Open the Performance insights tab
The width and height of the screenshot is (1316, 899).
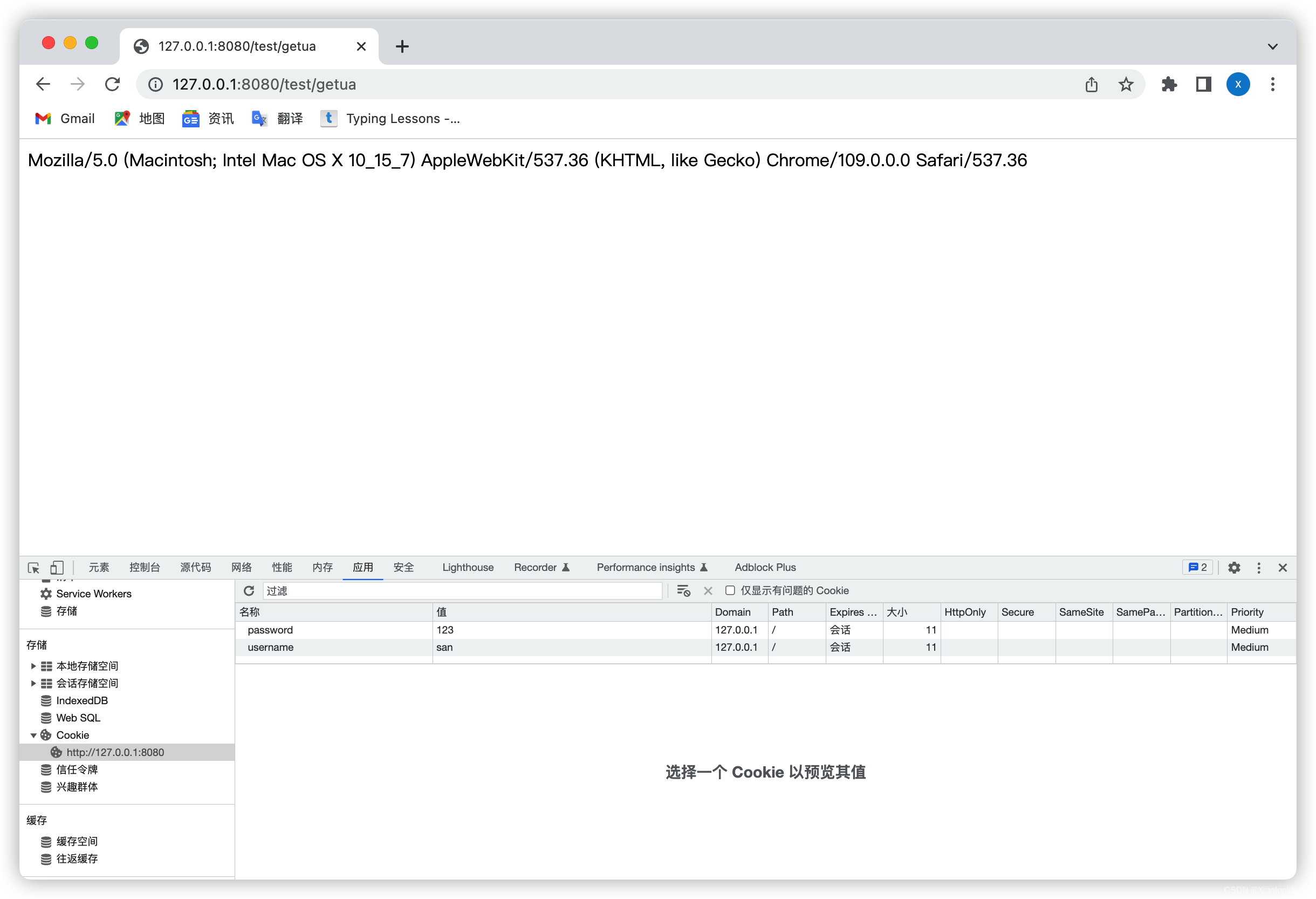point(652,568)
